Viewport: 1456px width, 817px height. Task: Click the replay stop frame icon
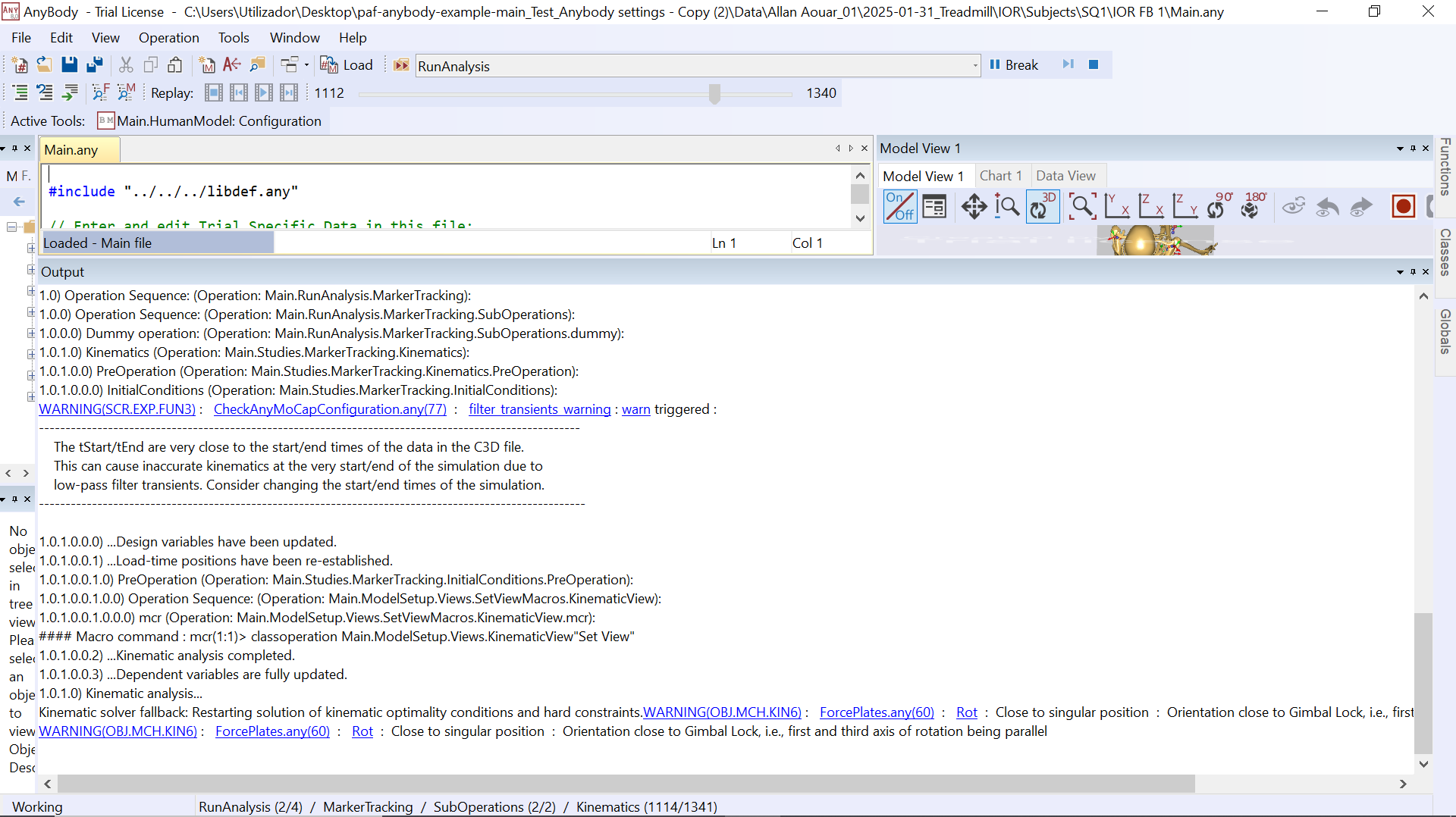[x=214, y=92]
